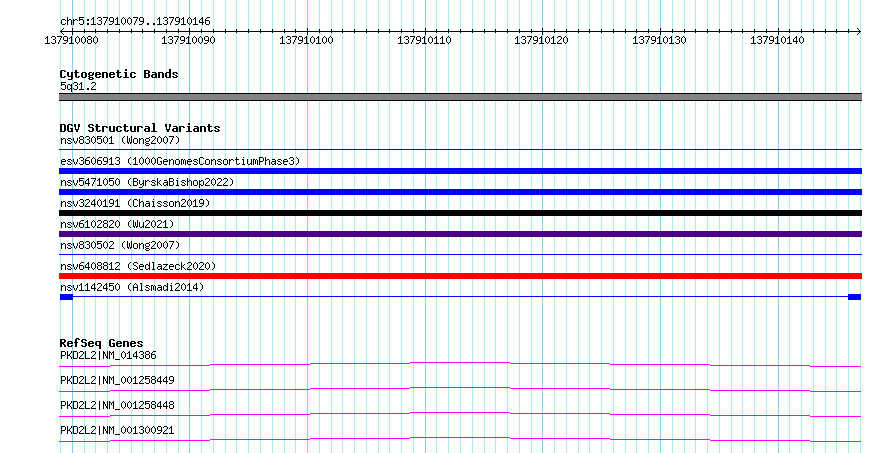Open the PKD2L2|NM_001258449 gene label
The image size is (890, 453).
click(117, 380)
